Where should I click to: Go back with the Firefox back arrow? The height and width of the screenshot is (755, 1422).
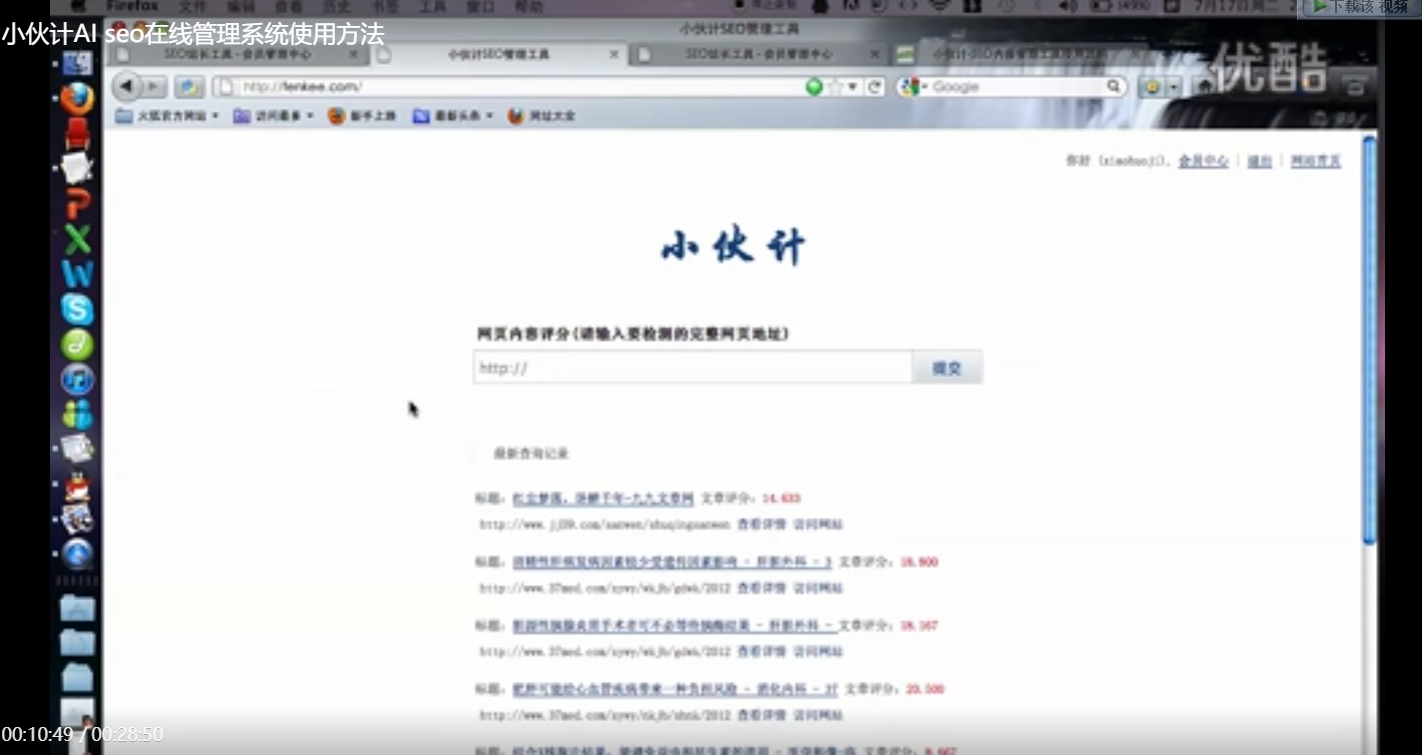[x=126, y=87]
